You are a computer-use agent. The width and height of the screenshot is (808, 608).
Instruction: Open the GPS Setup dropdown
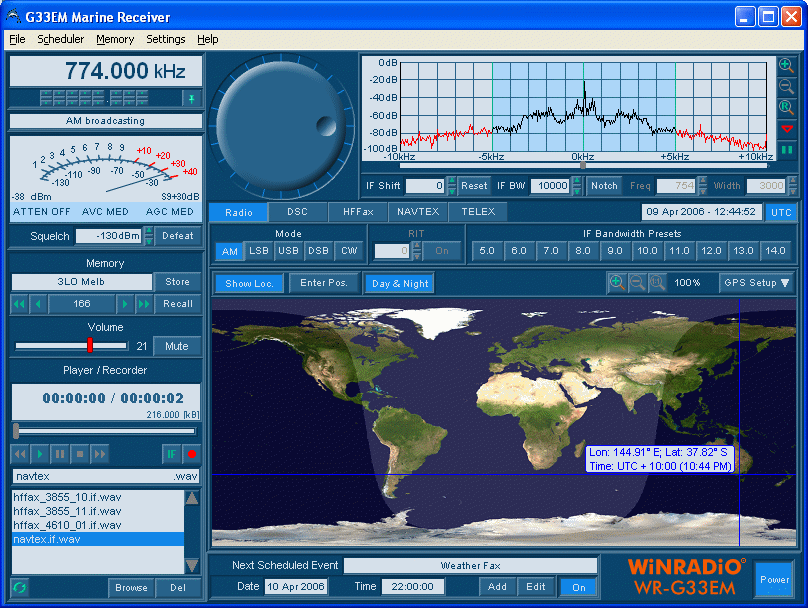[757, 283]
